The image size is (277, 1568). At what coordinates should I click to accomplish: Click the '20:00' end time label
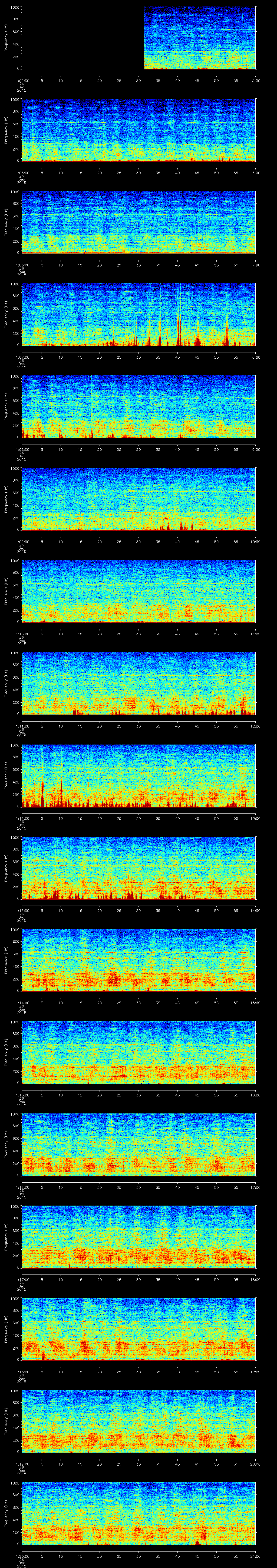[x=256, y=1463]
